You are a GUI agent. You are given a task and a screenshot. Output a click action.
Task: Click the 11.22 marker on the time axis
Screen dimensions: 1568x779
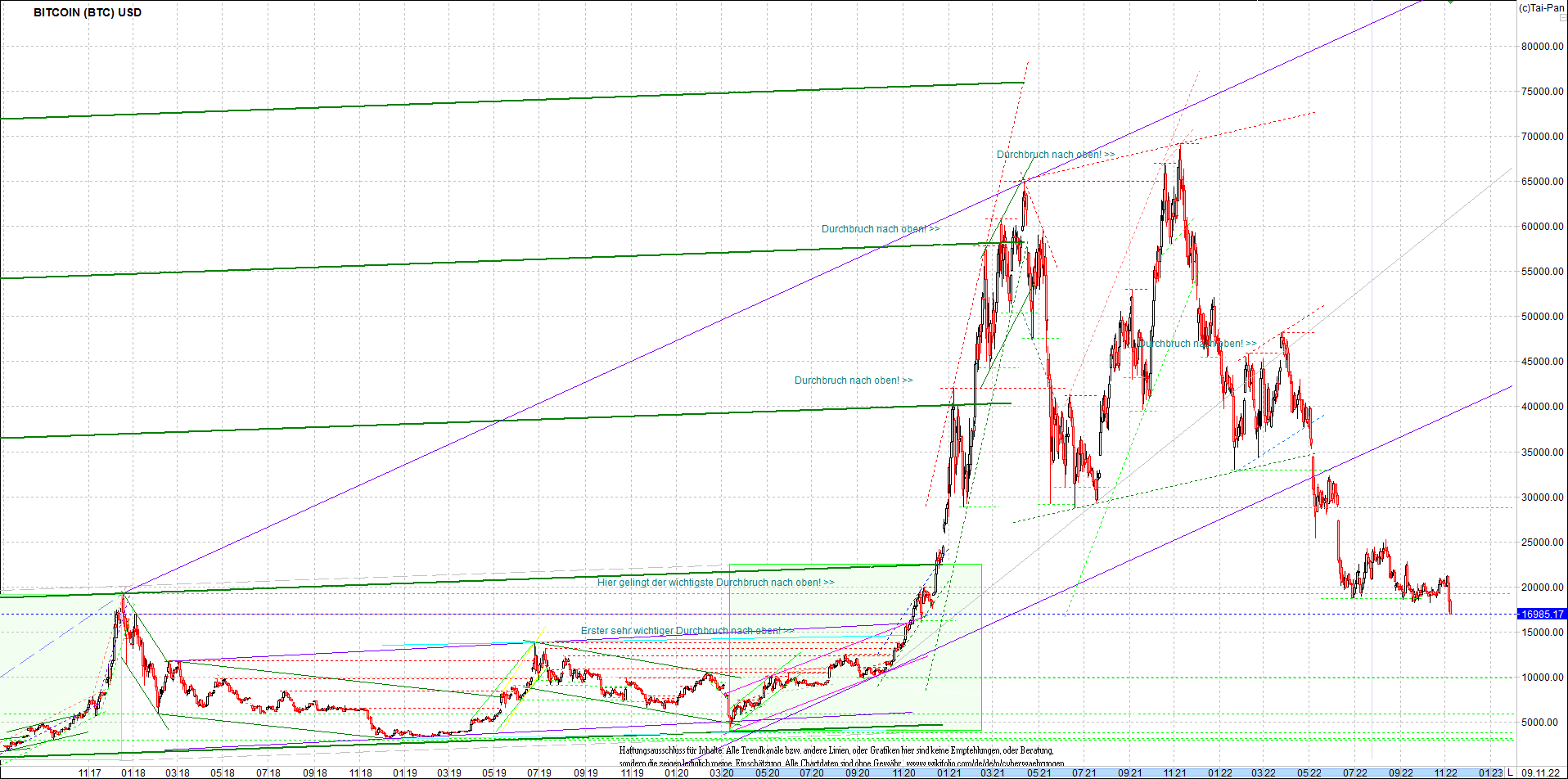[1445, 773]
